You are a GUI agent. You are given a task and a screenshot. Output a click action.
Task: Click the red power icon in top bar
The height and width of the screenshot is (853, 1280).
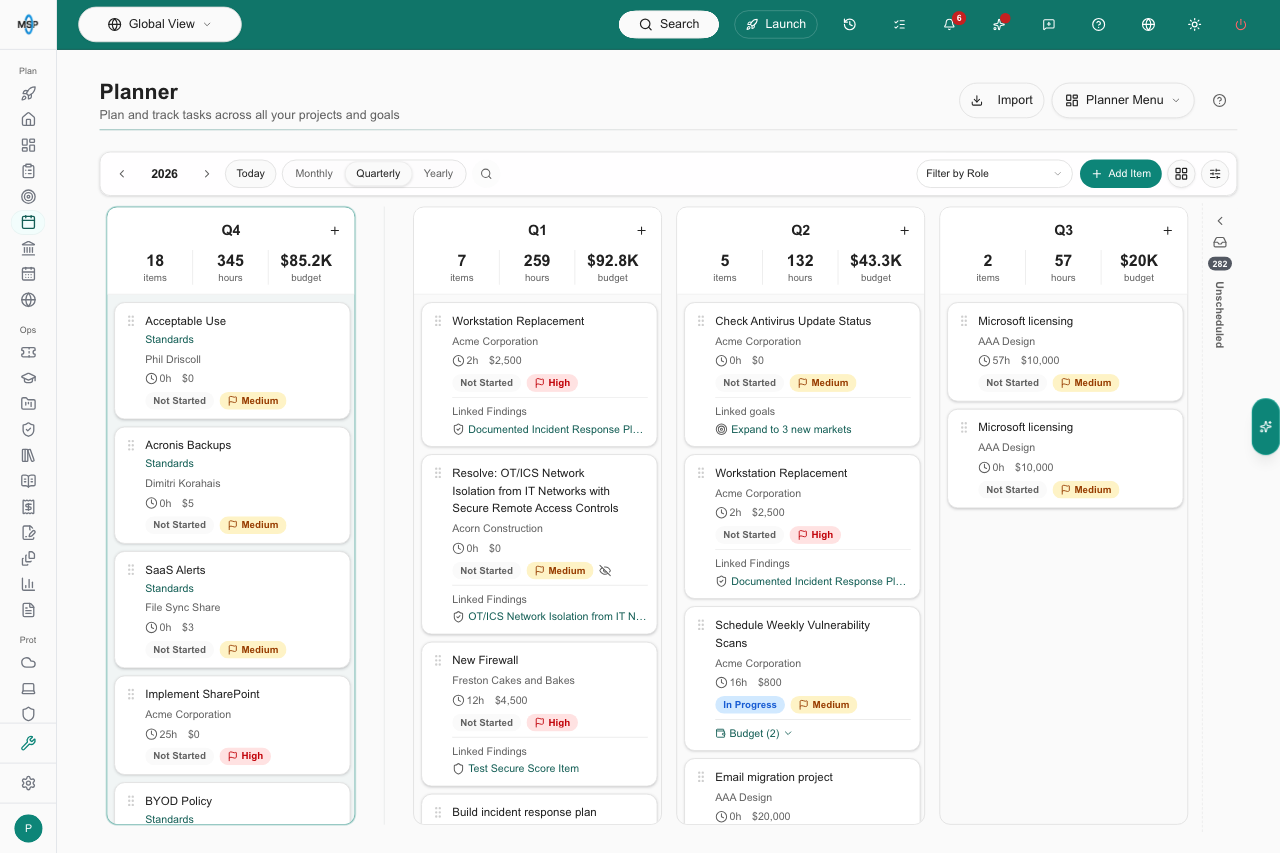click(x=1241, y=24)
